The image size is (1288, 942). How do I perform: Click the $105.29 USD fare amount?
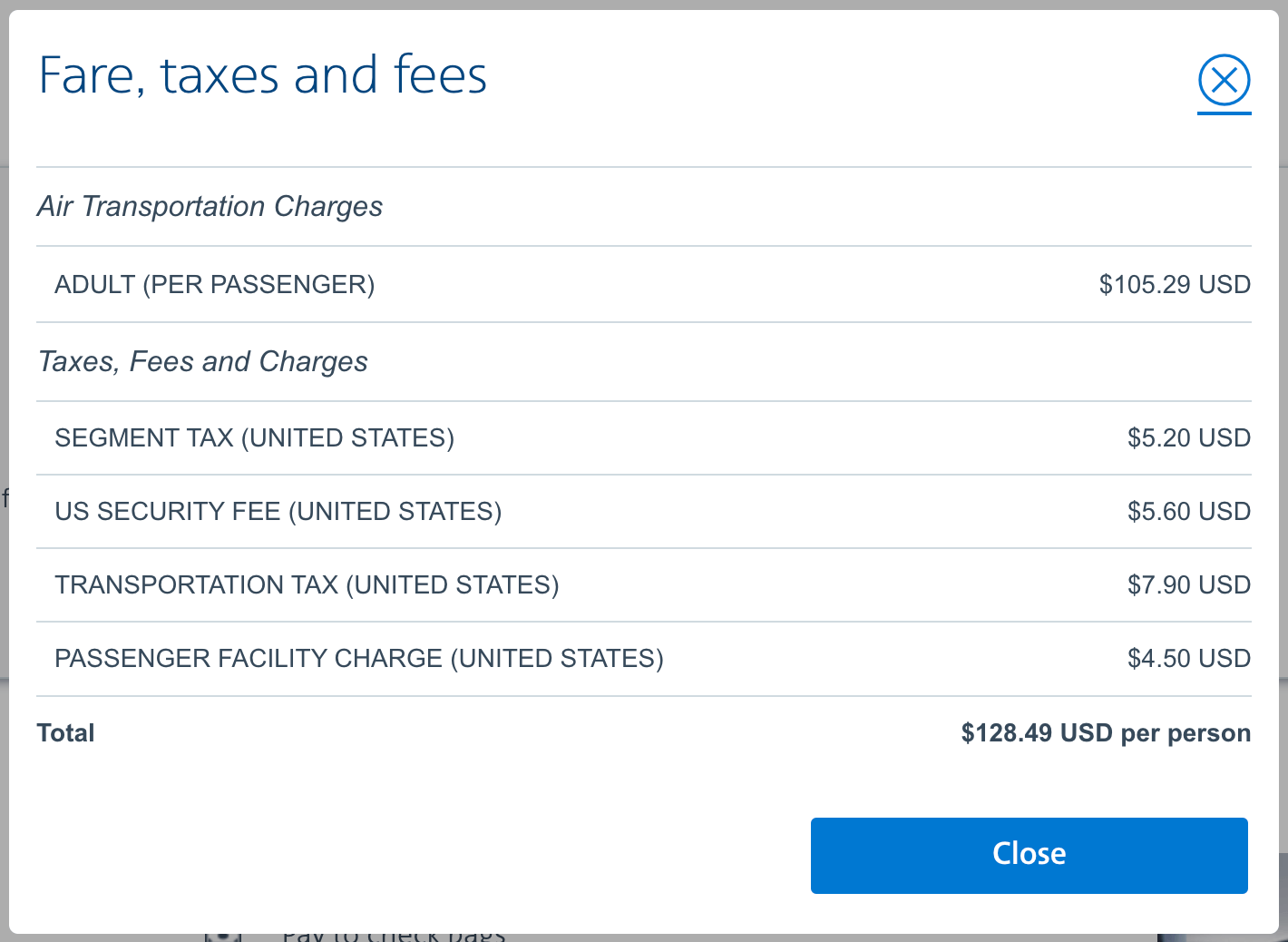tap(1174, 285)
